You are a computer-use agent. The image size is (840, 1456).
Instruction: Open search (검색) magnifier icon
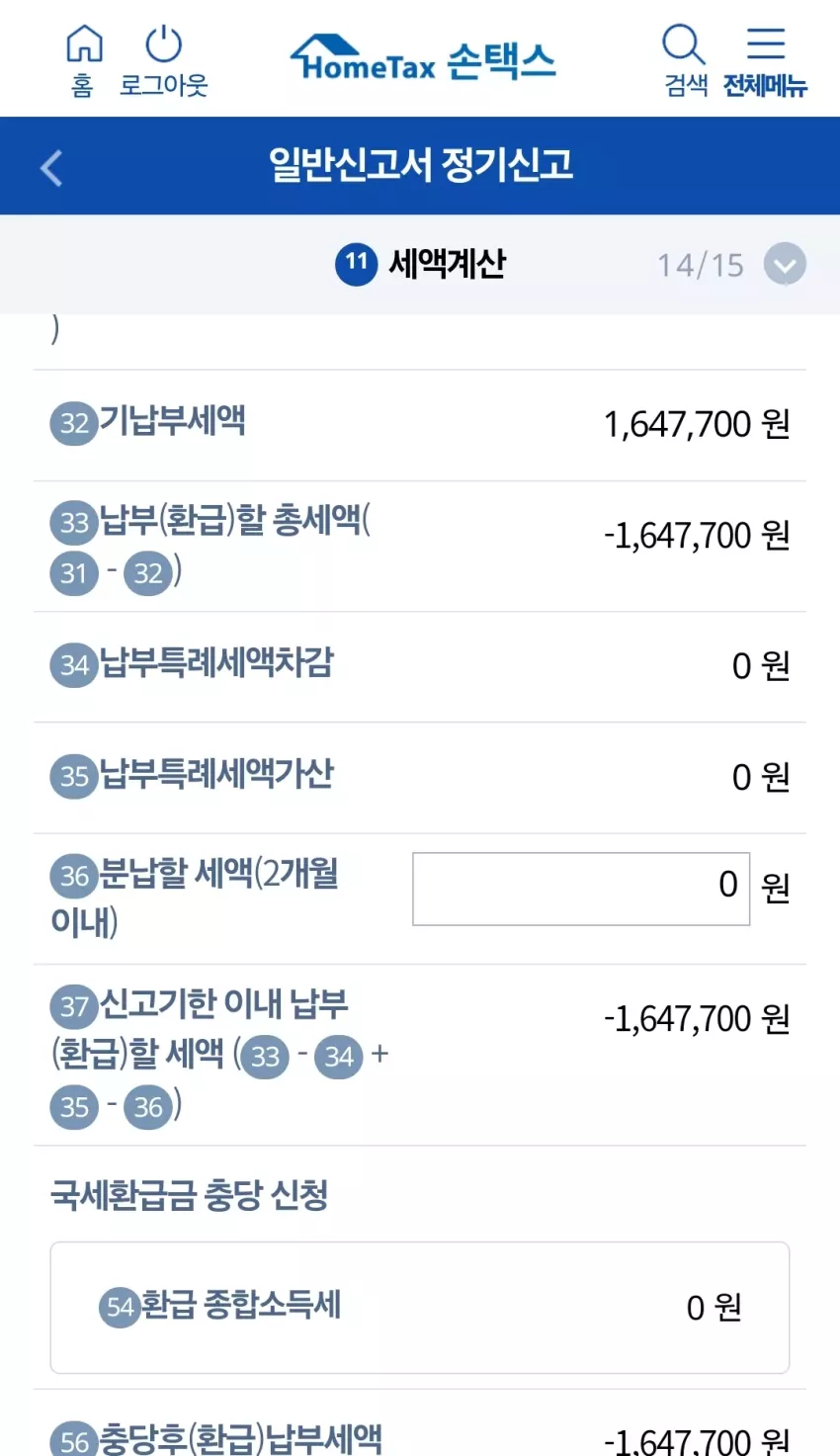(x=683, y=45)
